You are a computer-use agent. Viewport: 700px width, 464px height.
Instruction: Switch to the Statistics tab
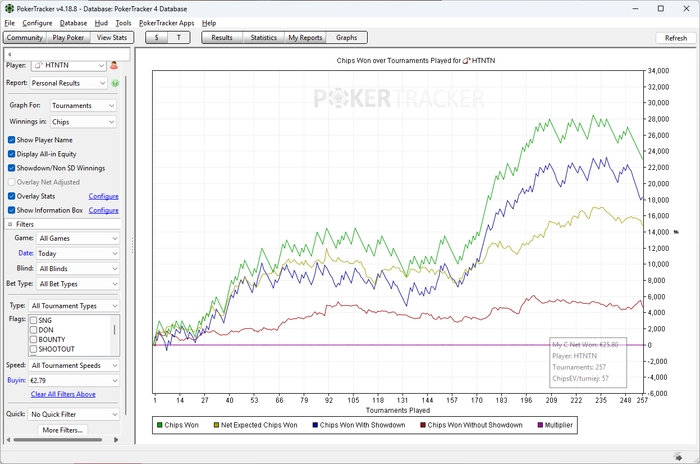click(x=263, y=38)
